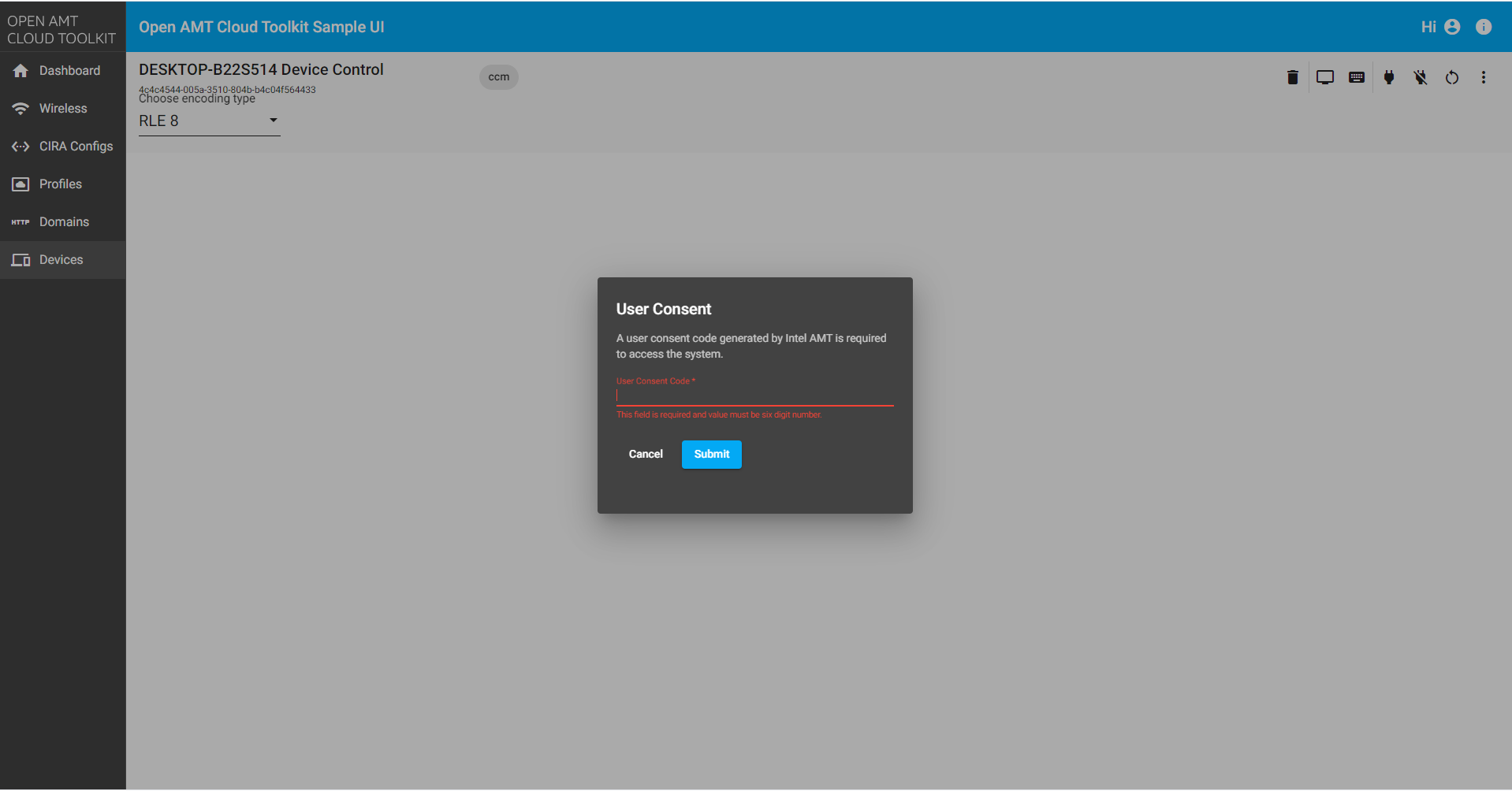The image size is (1512, 791).
Task: Focus the User Consent Code field
Action: (755, 395)
